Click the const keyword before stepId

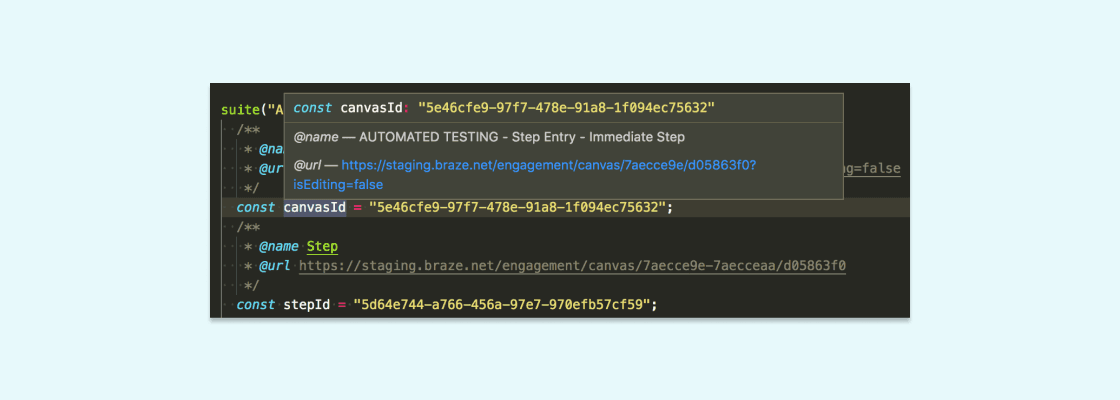[x=255, y=304]
